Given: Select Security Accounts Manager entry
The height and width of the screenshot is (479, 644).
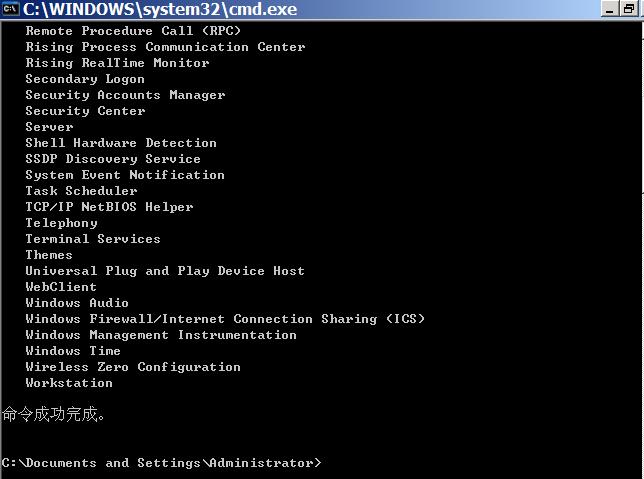Looking at the screenshot, I should [x=125, y=95].
